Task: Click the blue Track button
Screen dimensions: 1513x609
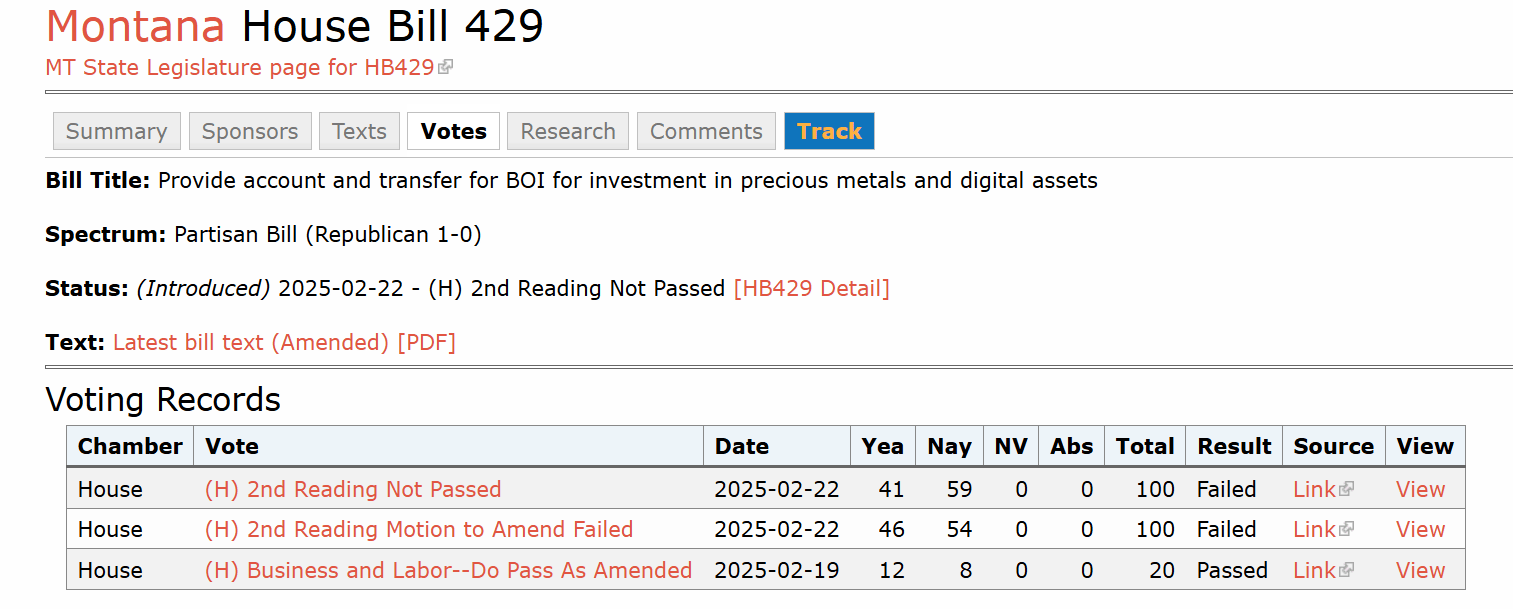Action: (x=829, y=131)
